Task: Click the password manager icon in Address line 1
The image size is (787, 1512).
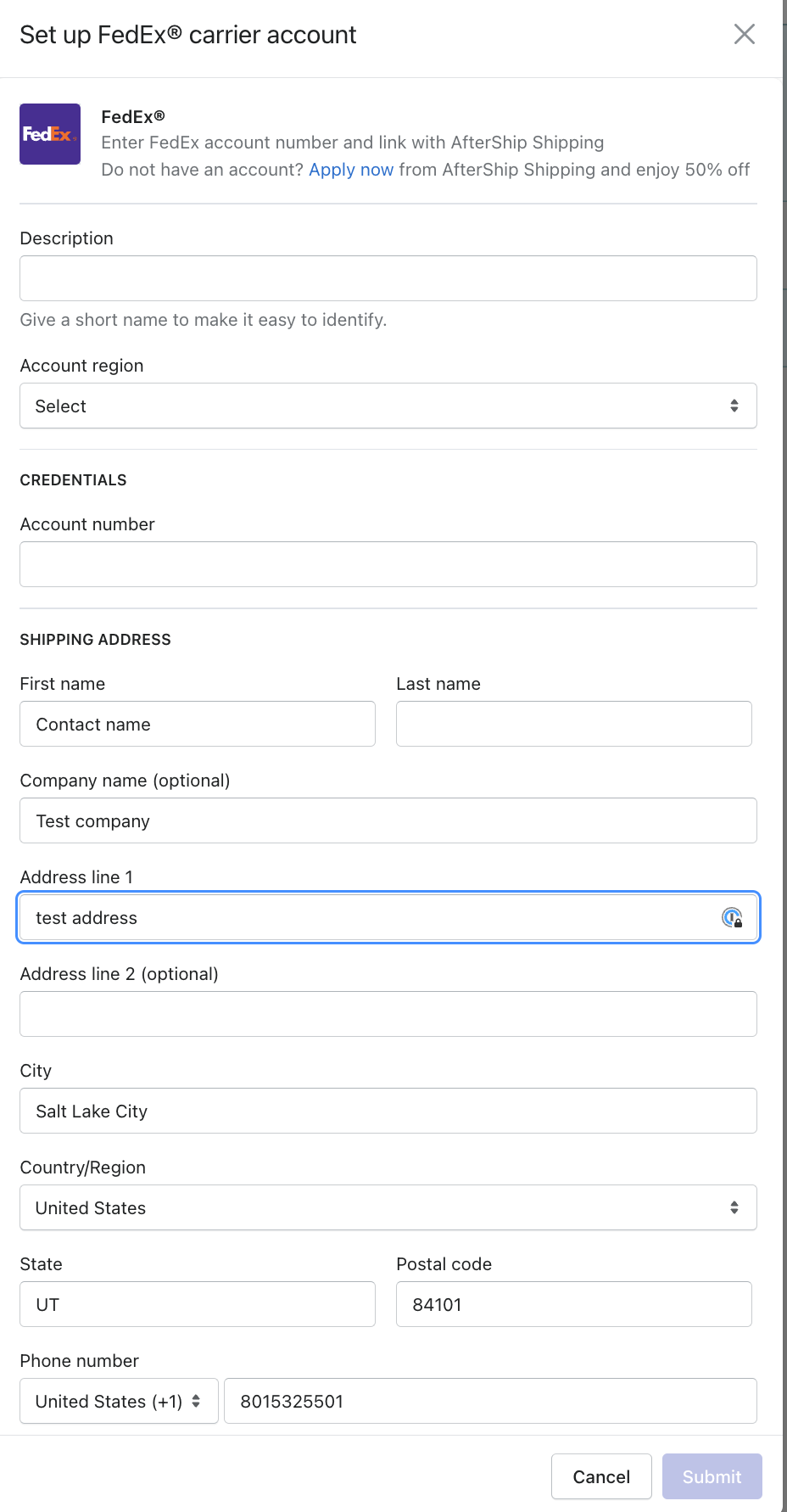Action: [x=732, y=917]
